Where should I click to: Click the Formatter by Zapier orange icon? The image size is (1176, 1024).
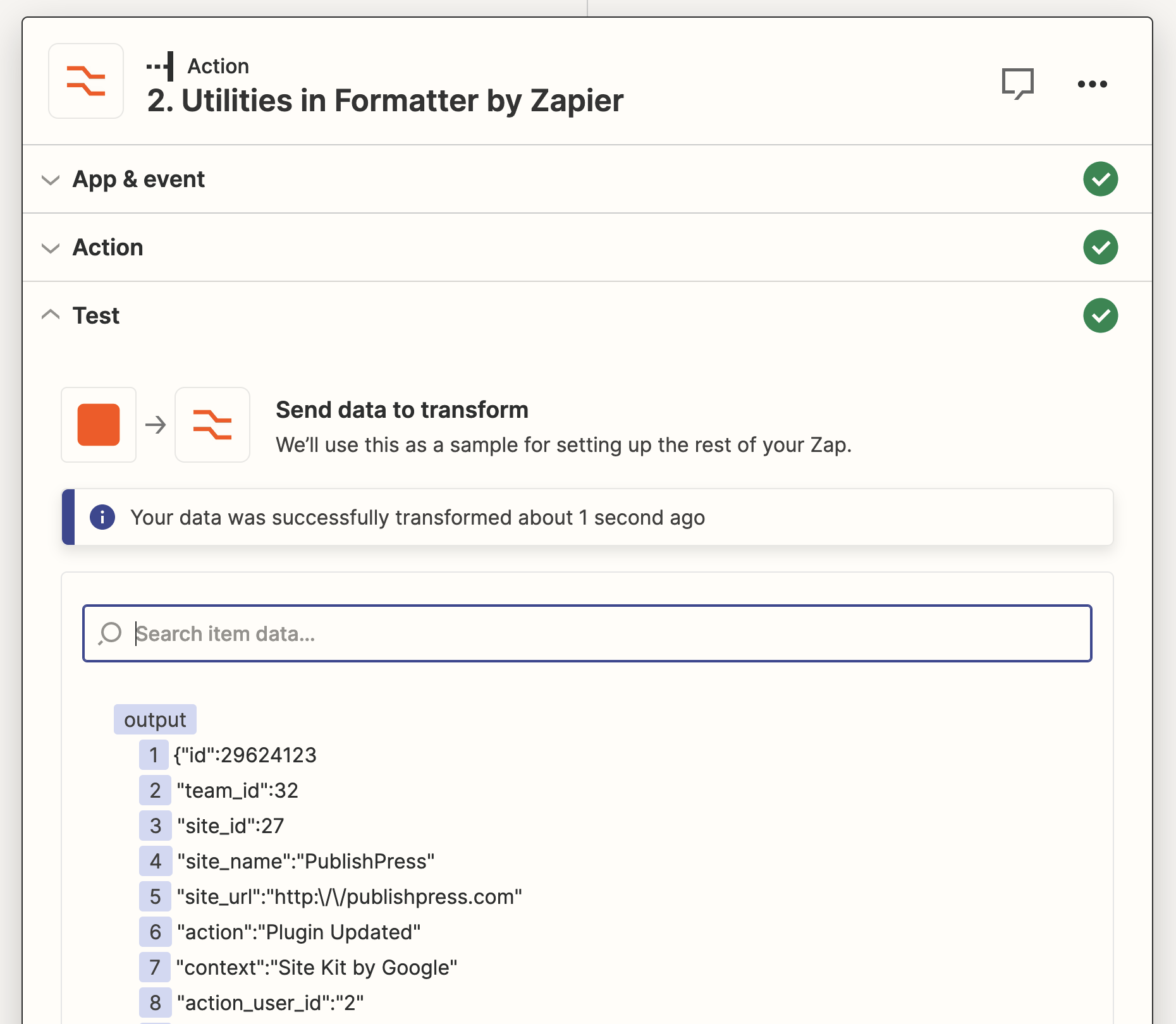pos(85,81)
